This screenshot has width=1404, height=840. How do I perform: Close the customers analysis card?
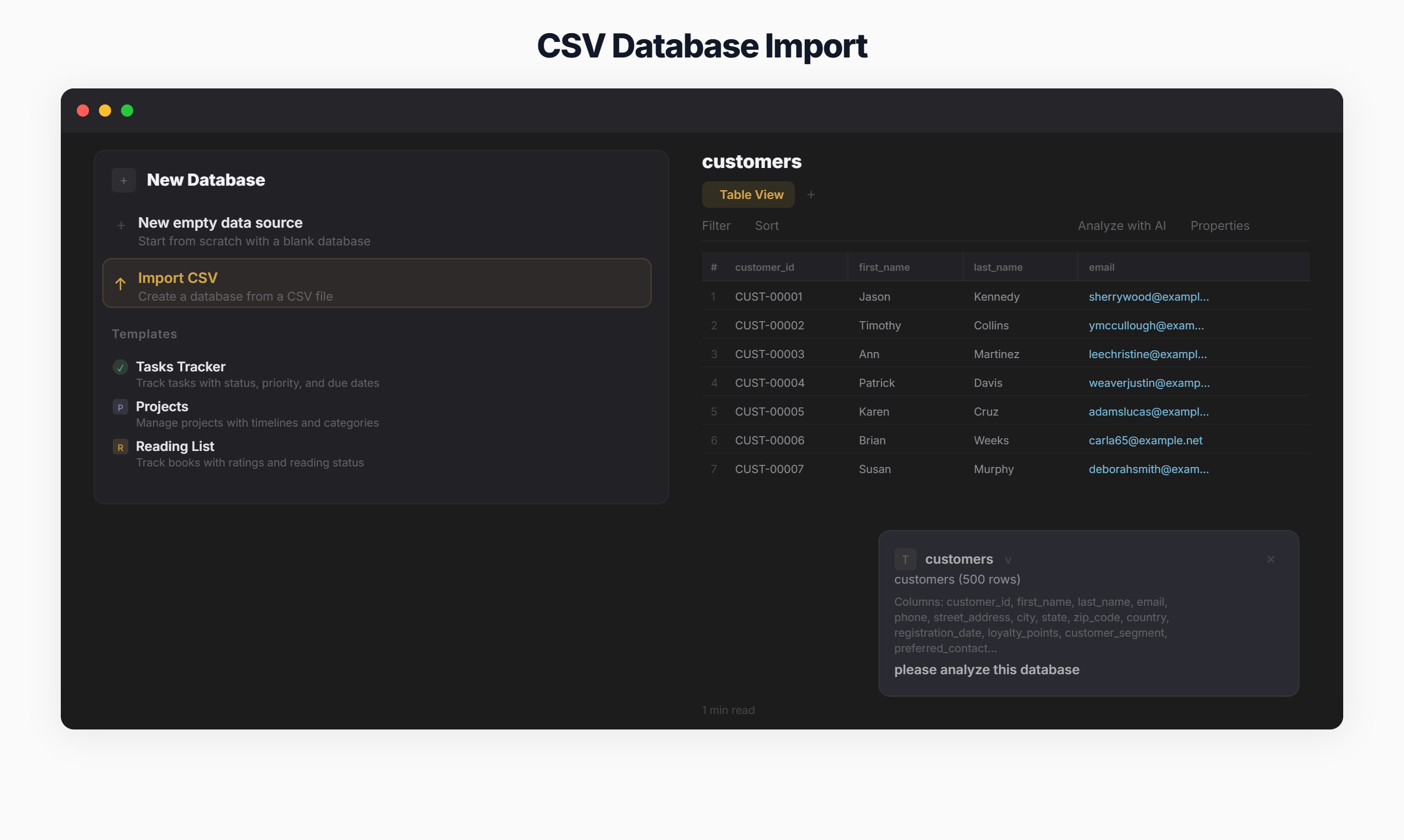[1270, 559]
